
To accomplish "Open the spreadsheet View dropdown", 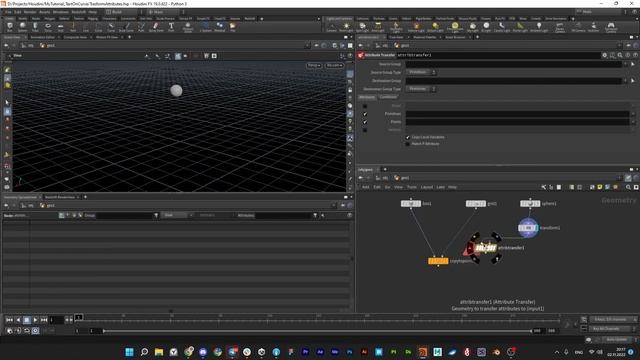I will [178, 215].
